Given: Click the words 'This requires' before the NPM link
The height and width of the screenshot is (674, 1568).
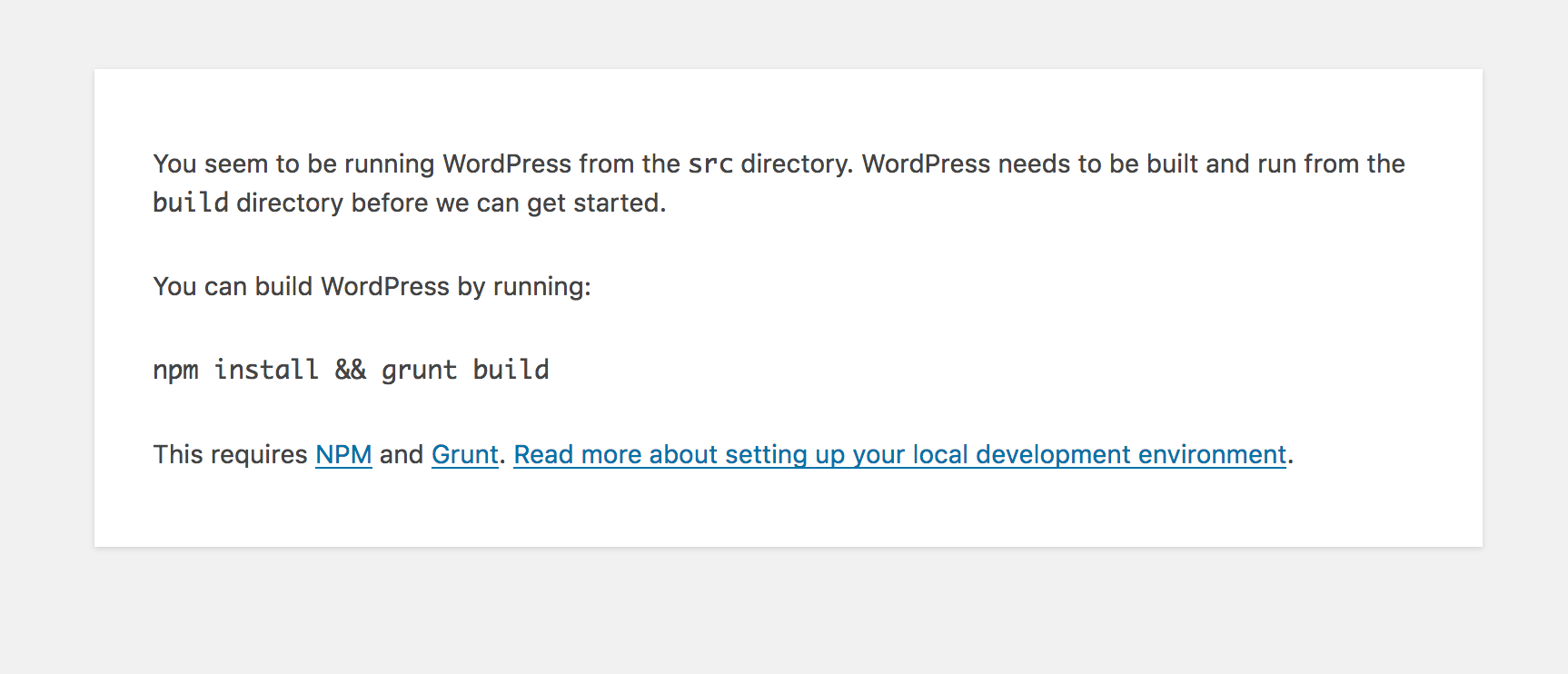Looking at the screenshot, I should tap(231, 454).
